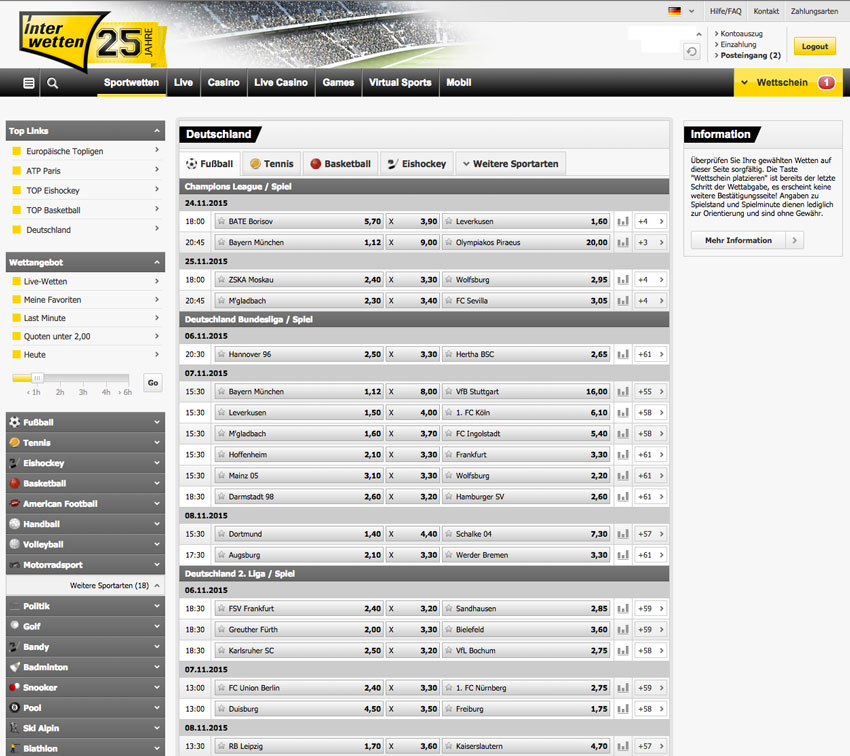The width and height of the screenshot is (850, 756).
Task: Expand the Bandy category
Action: [x=86, y=647]
